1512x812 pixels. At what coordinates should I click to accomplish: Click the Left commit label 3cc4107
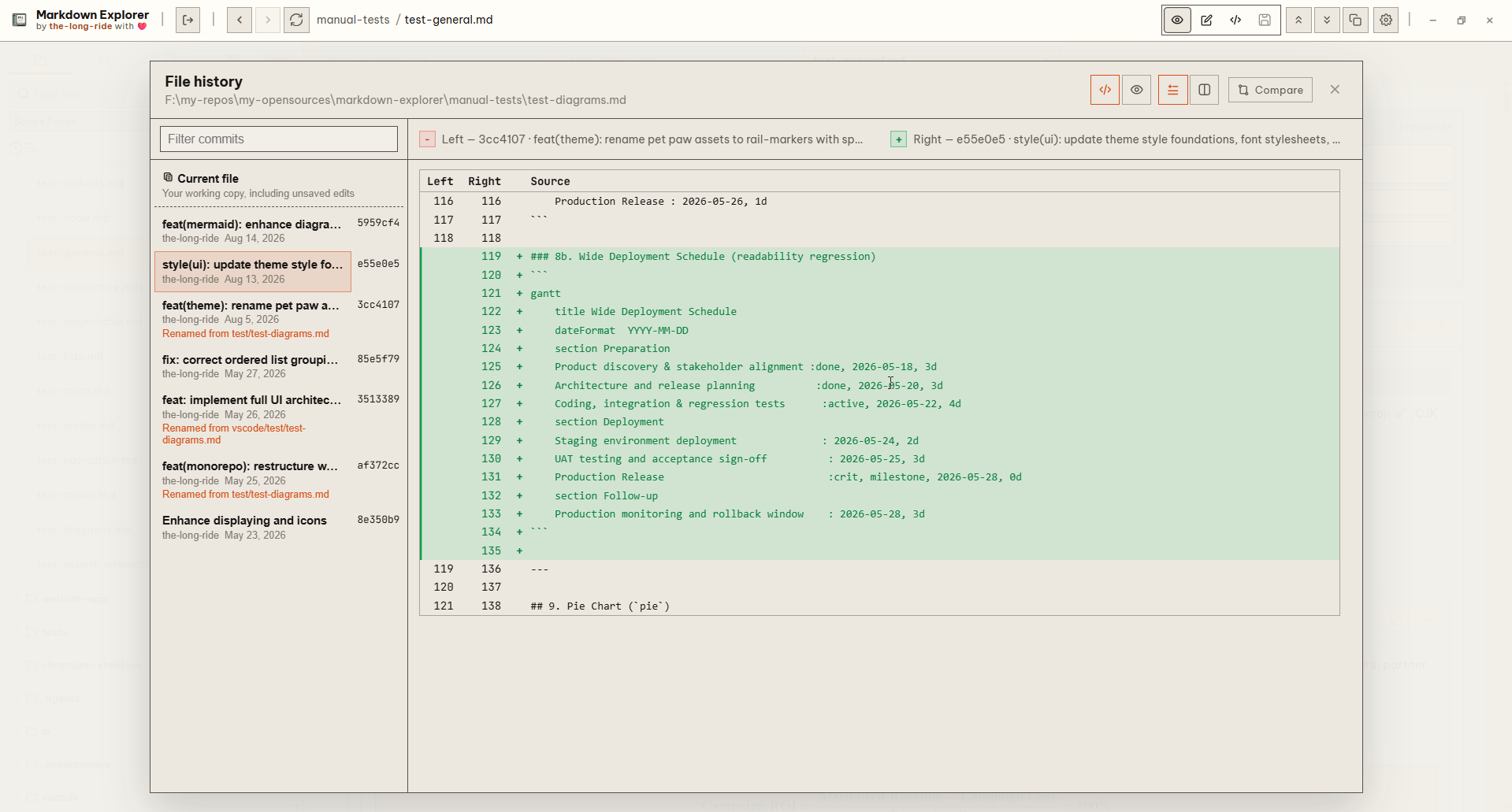[x=652, y=139]
